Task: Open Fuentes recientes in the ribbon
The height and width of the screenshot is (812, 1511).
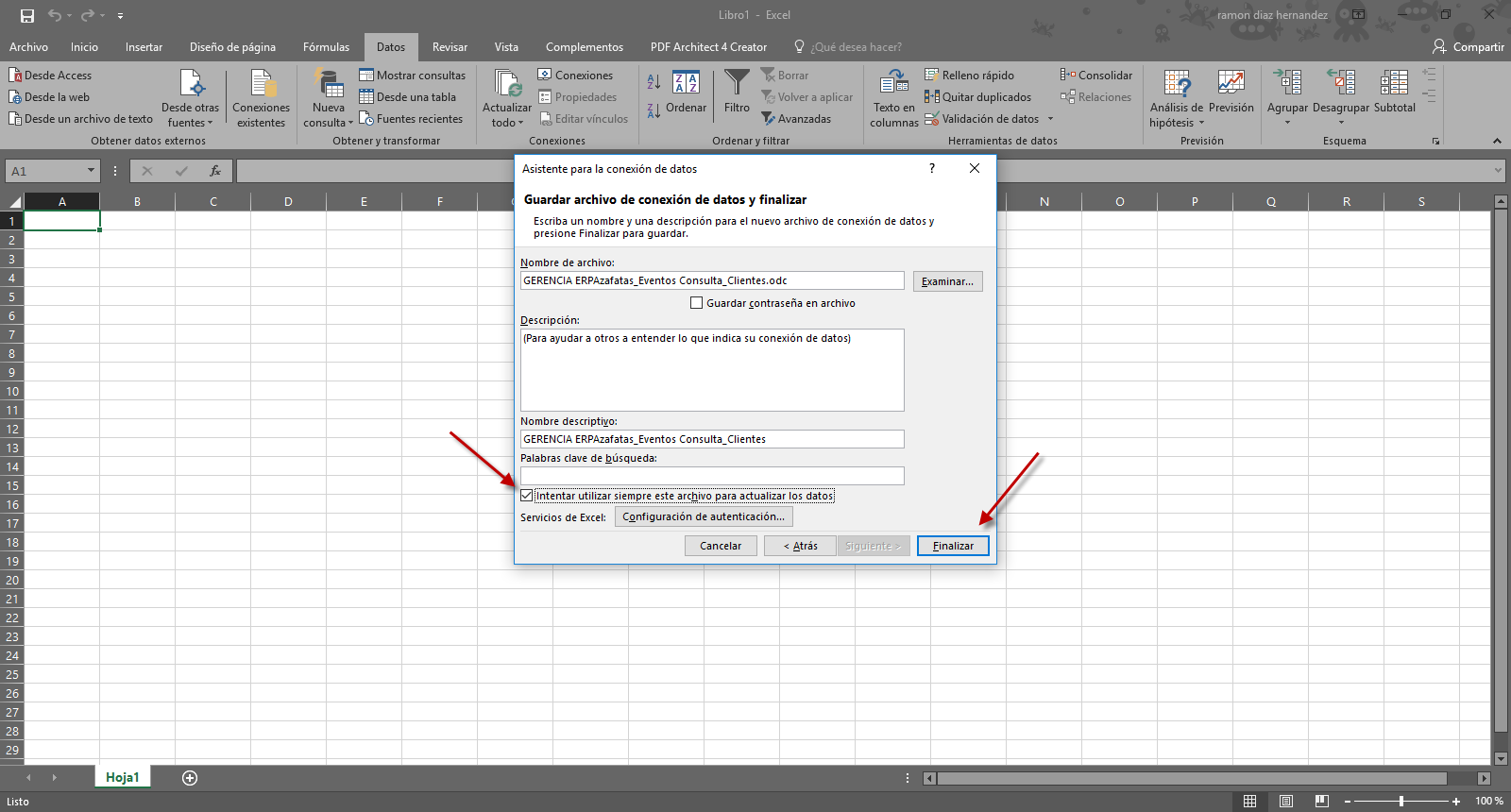Action: tap(412, 119)
